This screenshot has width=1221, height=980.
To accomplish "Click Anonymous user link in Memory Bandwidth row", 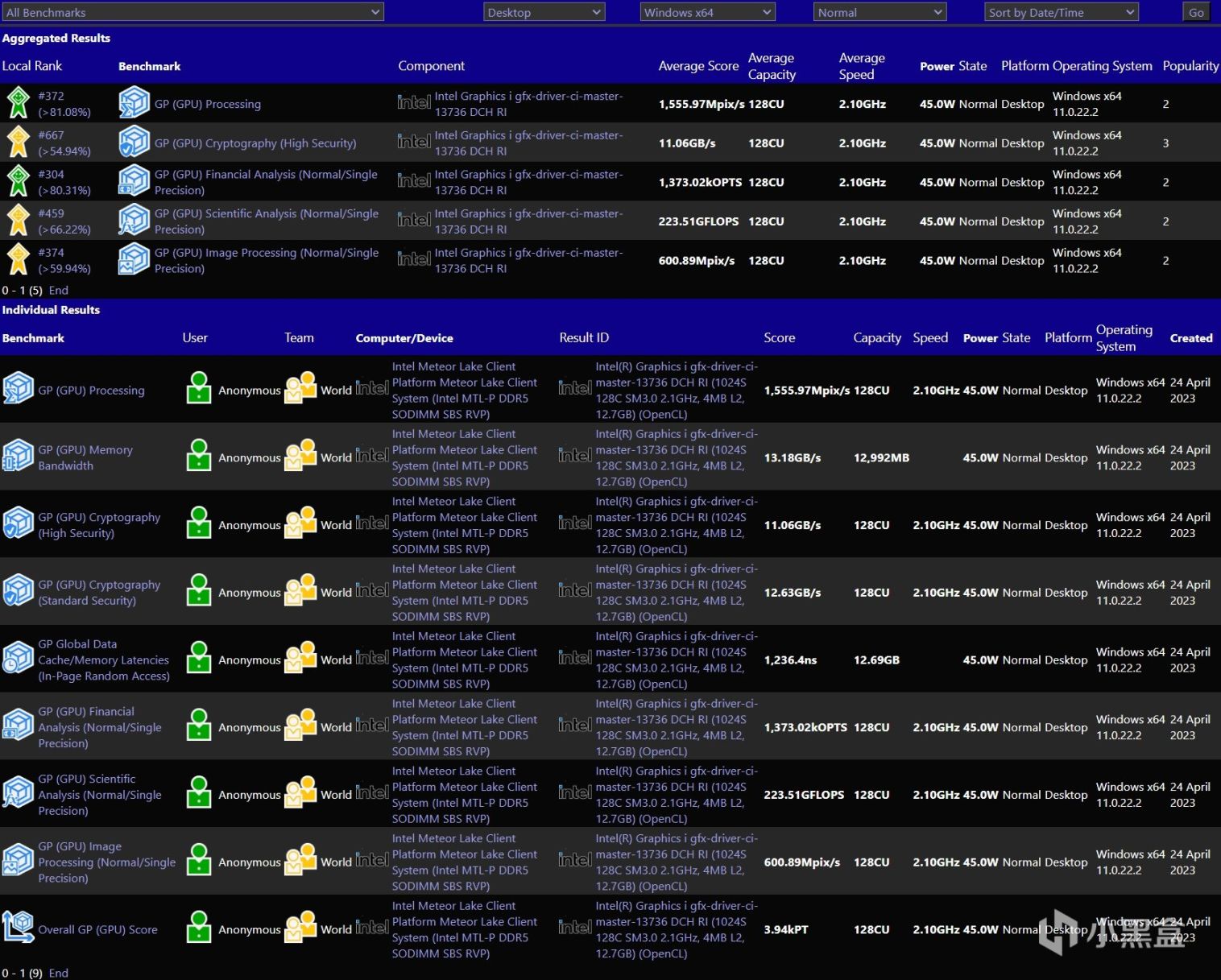I will pos(250,457).
